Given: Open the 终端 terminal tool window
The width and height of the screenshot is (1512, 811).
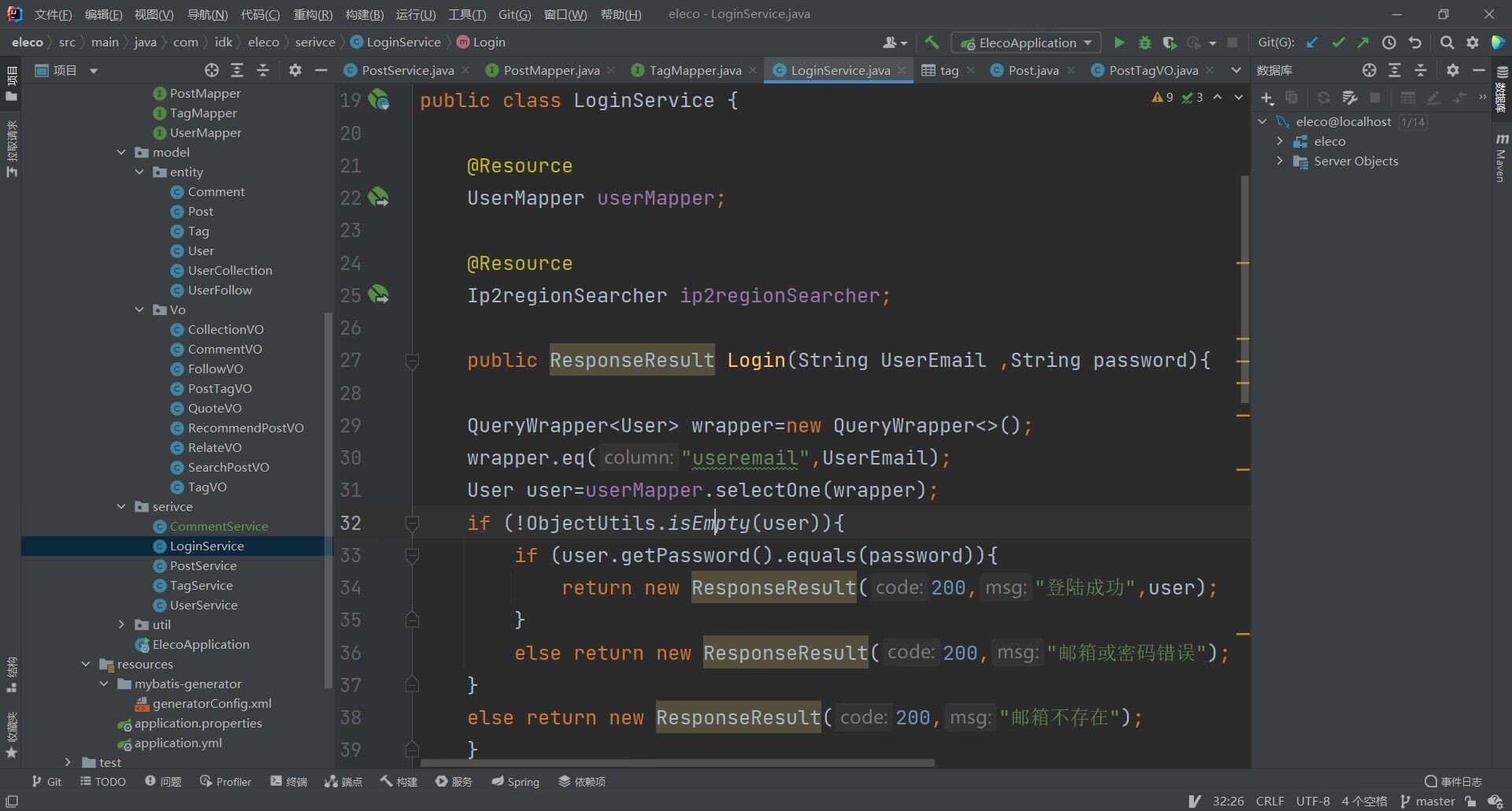Looking at the screenshot, I should [288, 781].
